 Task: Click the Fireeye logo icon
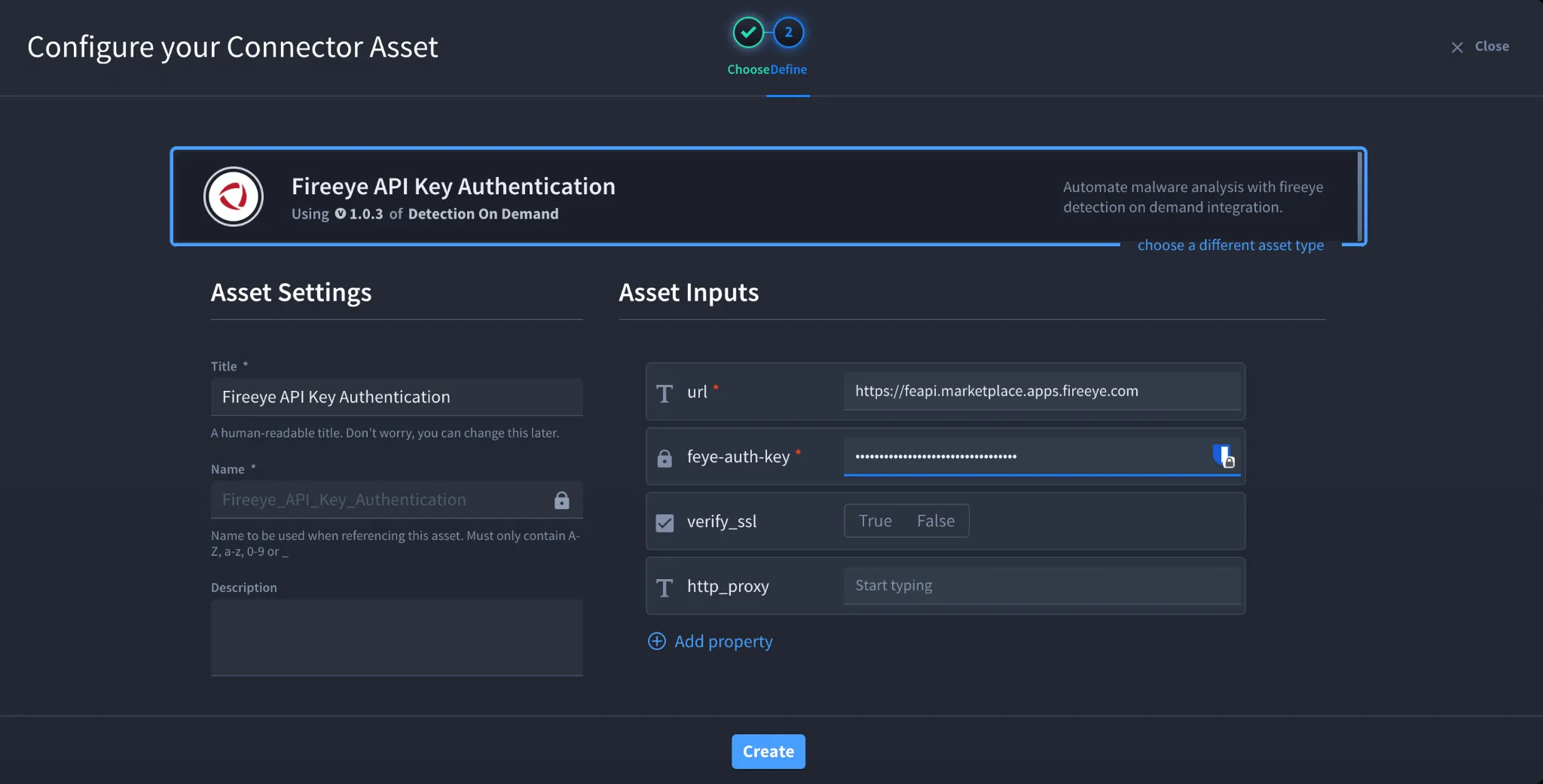(x=234, y=197)
